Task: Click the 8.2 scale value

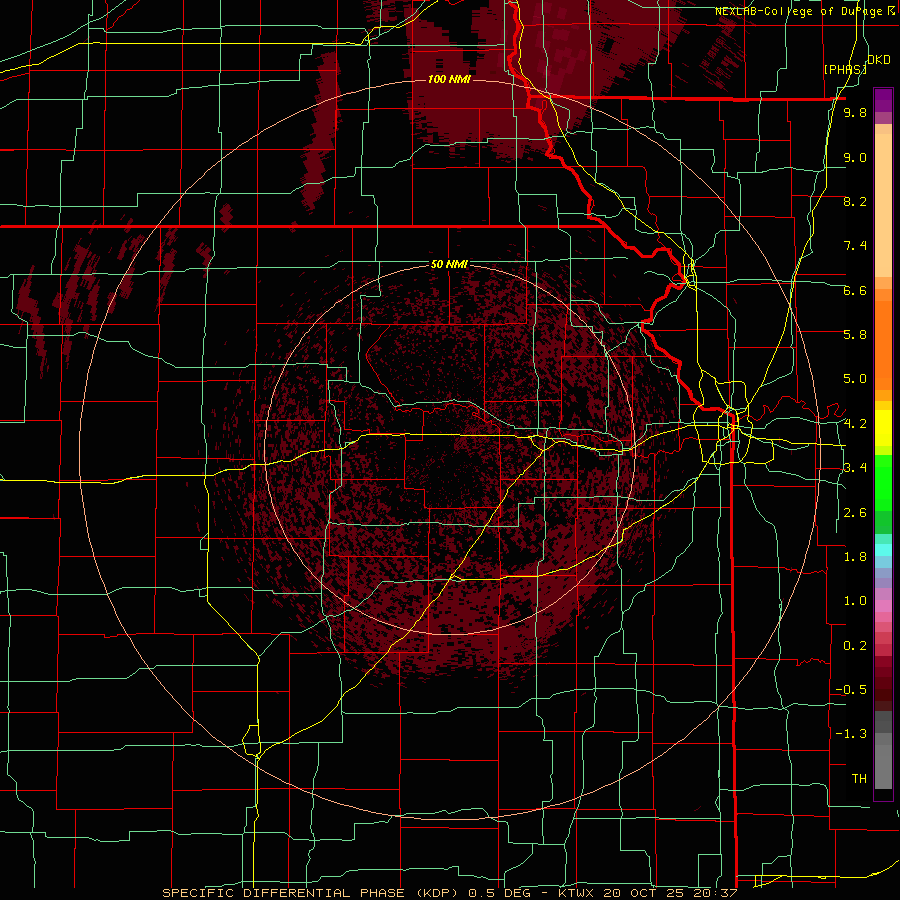Action: 855,202
